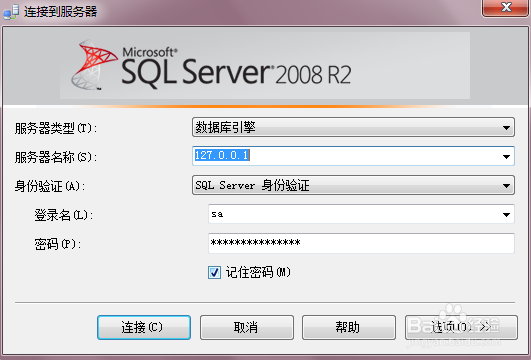Image resolution: width=531 pixels, height=360 pixels.
Task: Click into the 密码 password field
Action: coord(361,243)
